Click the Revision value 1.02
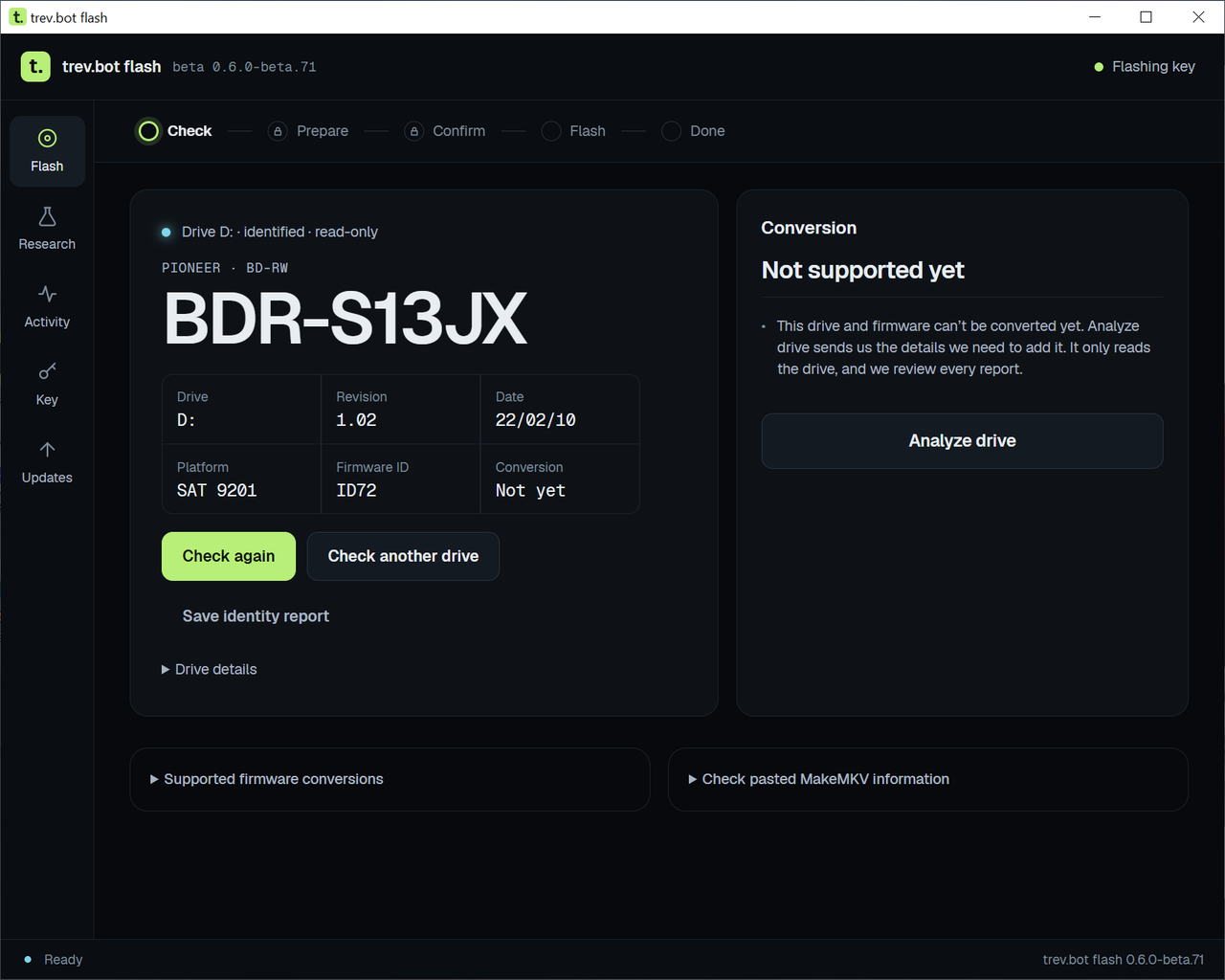This screenshot has width=1225, height=980. pyautogui.click(x=356, y=420)
